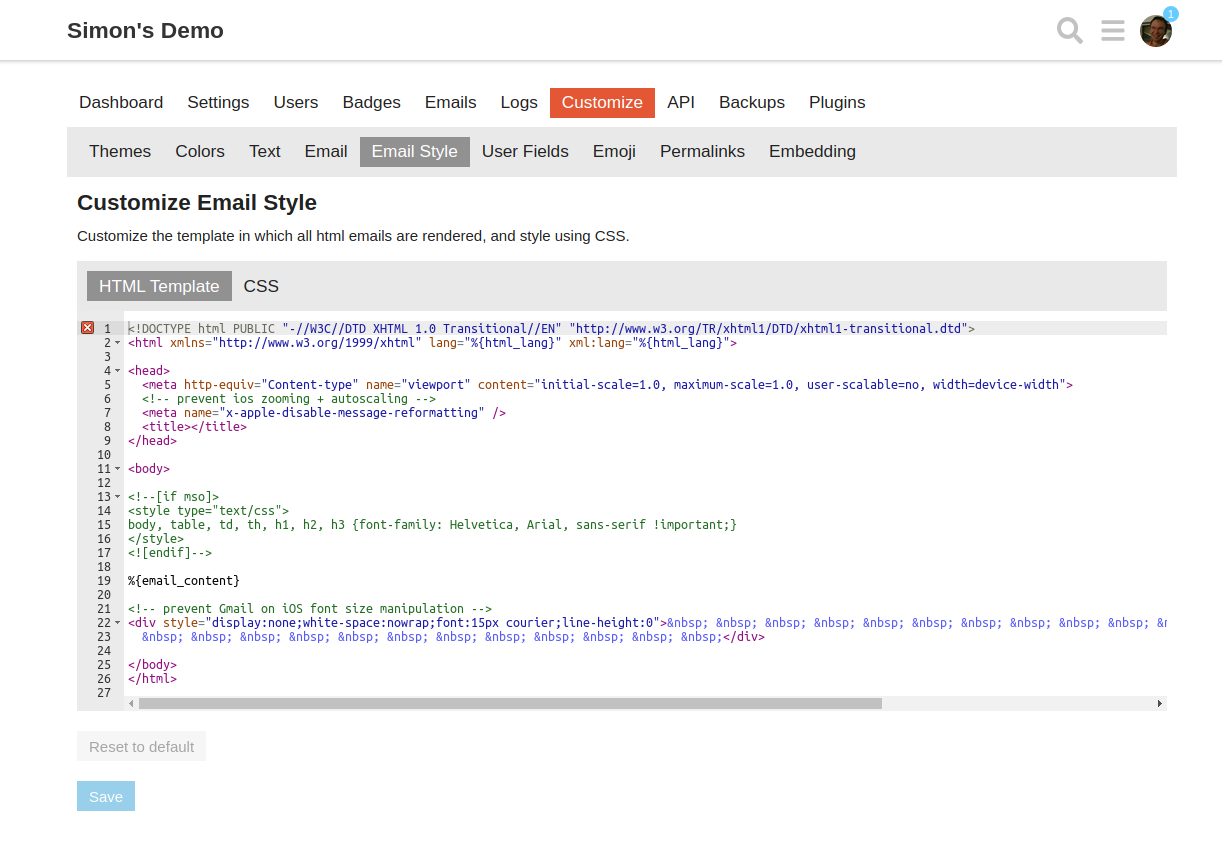Click the Simon's Demo site title

pos(145,30)
